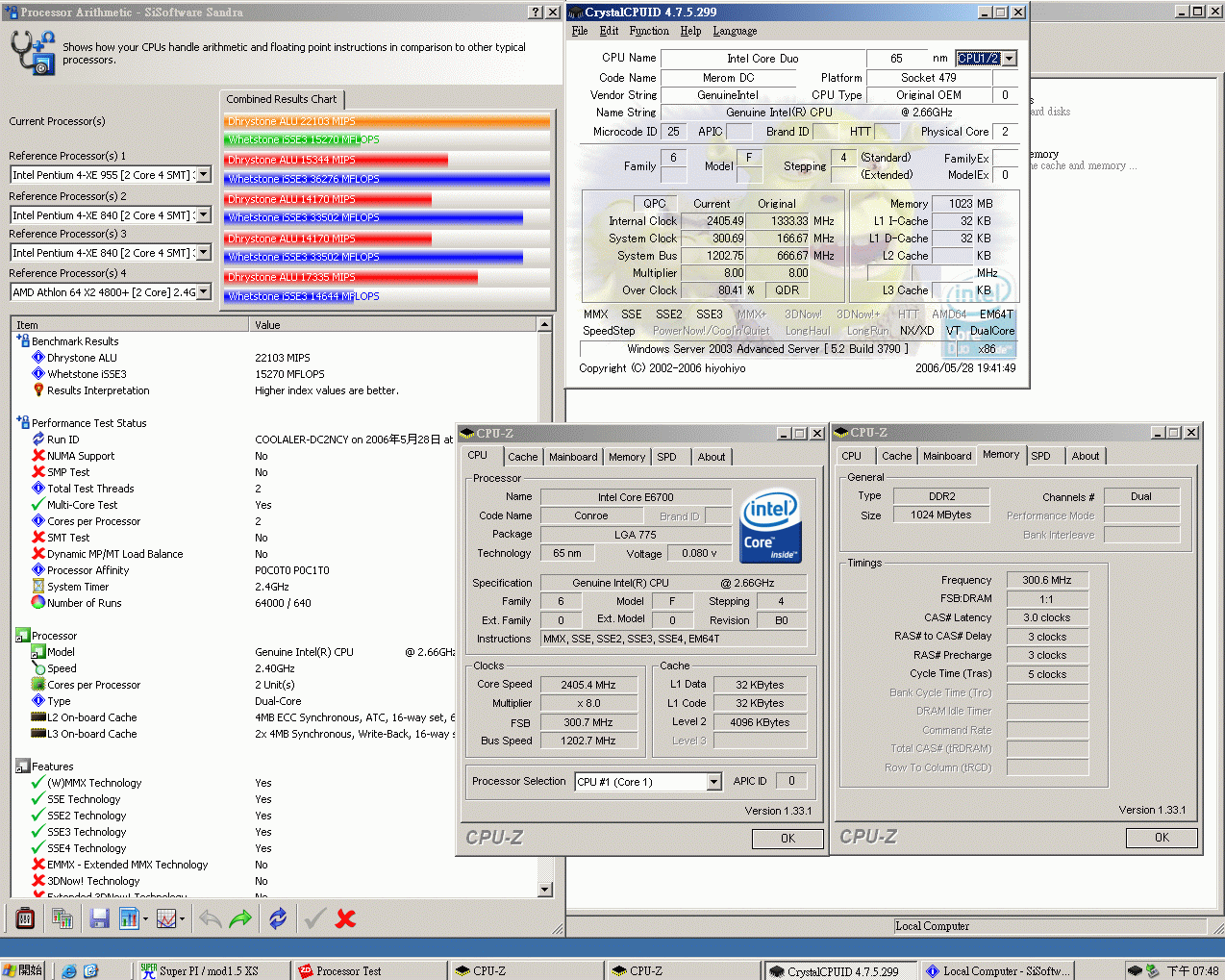Click the scroll up arrow of Sandra results list

pos(545,325)
